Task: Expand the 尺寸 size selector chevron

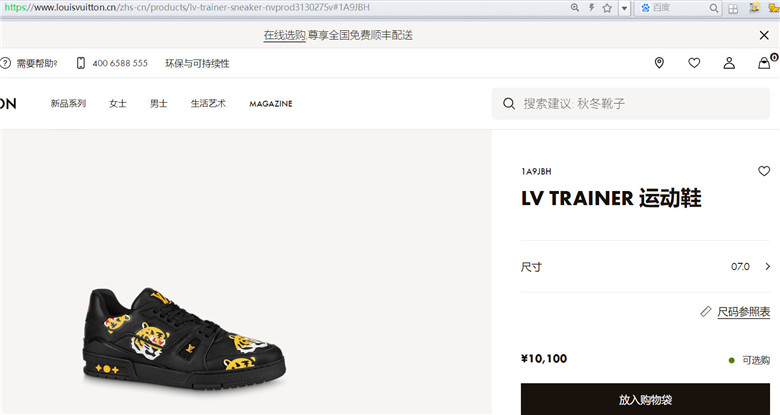Action: [768, 266]
